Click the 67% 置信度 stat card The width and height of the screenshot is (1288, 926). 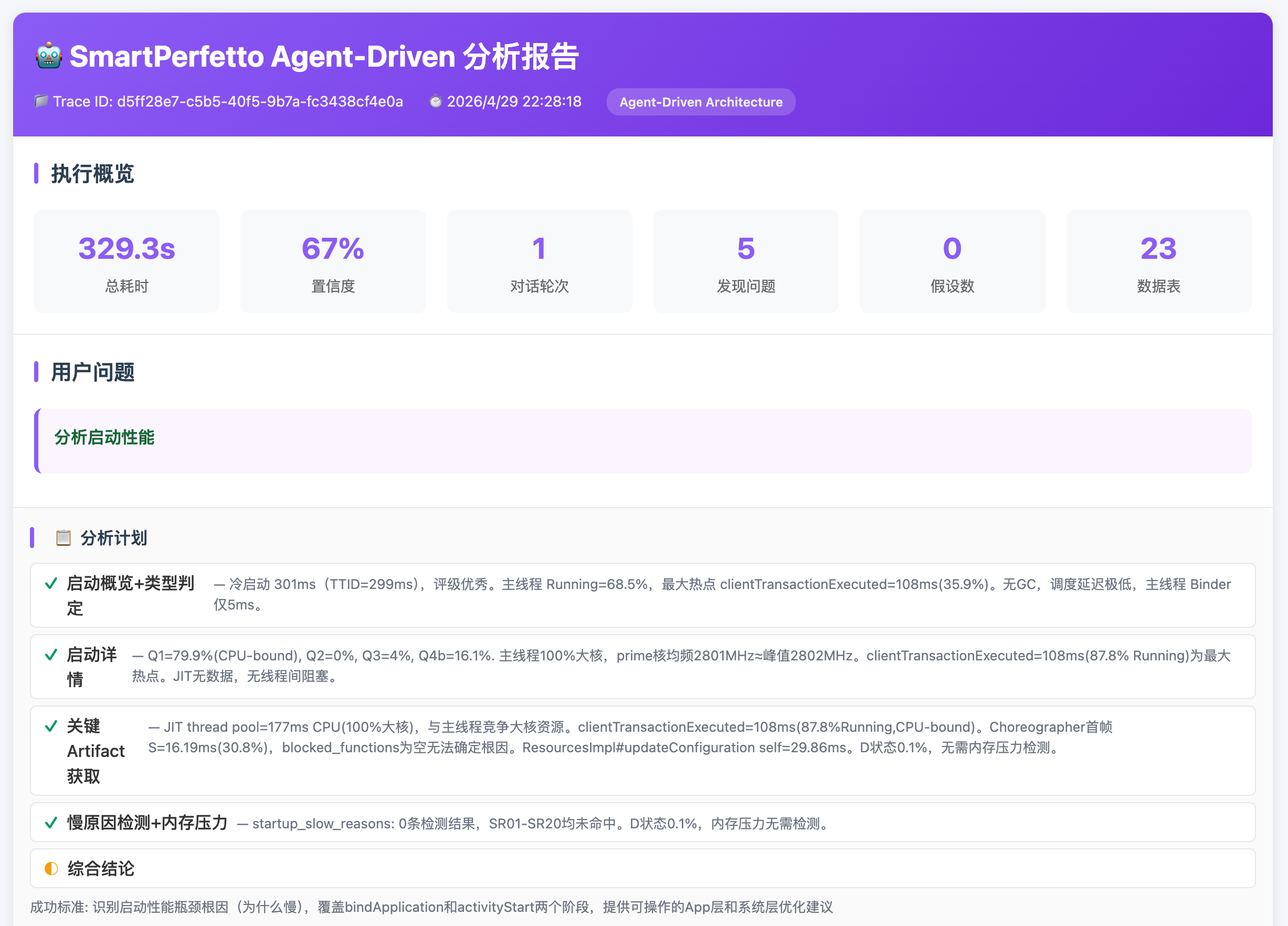click(x=332, y=261)
